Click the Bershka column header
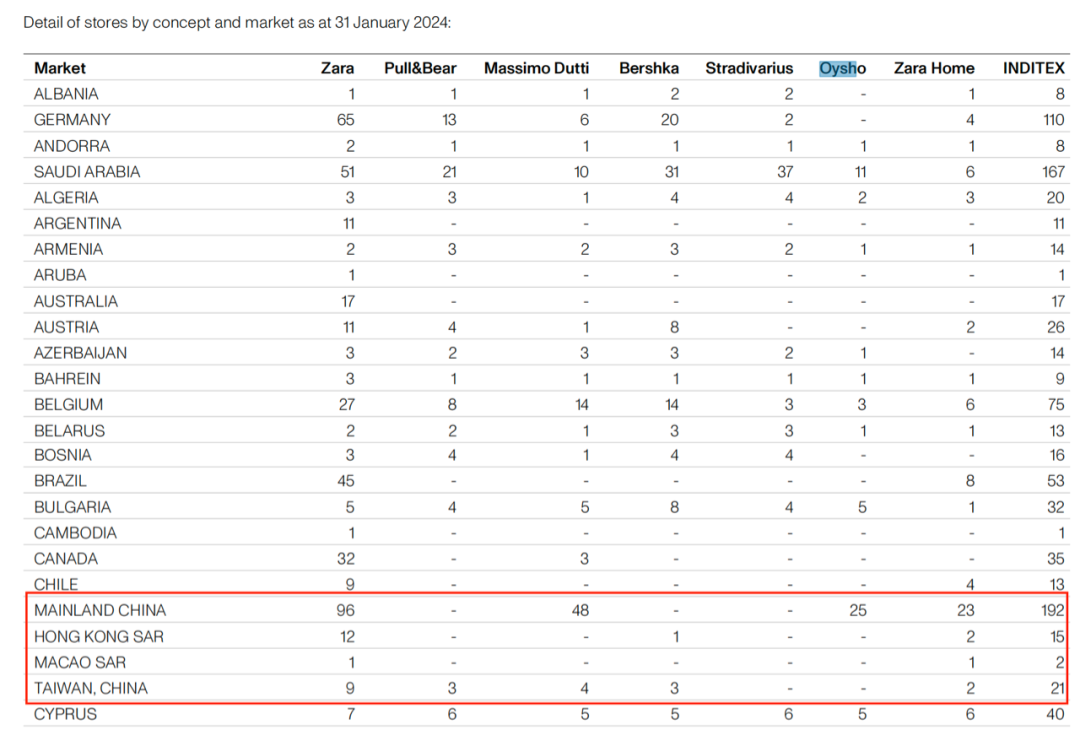 (x=649, y=68)
